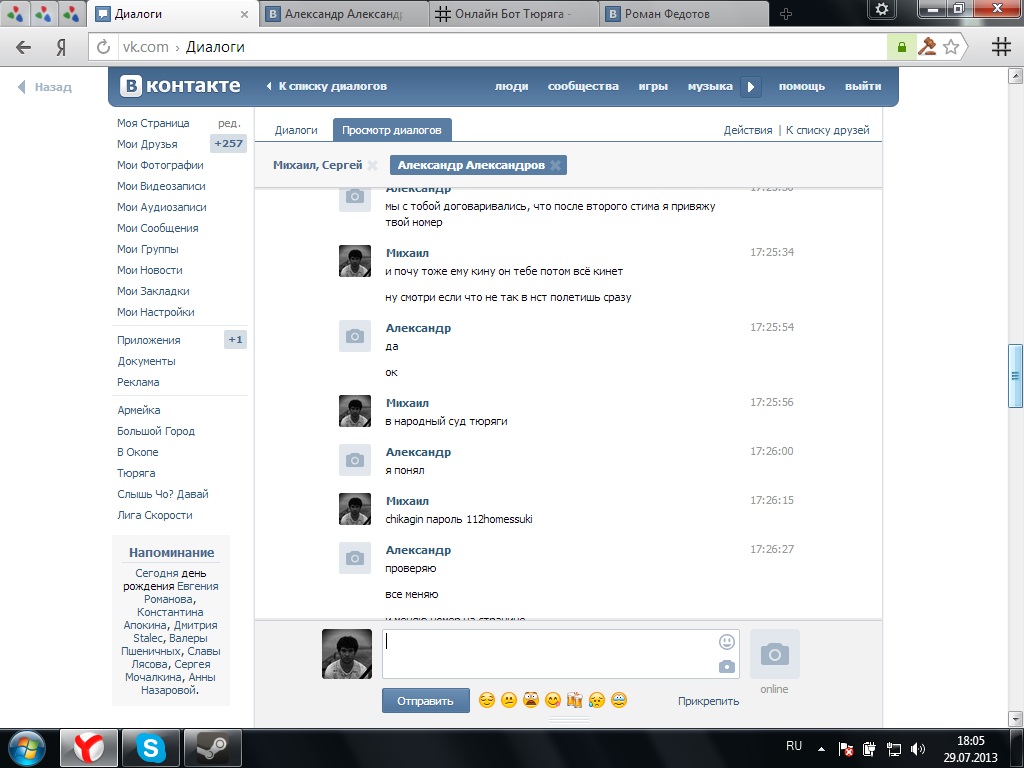Log out with выйти
1024x768 pixels.
coord(863,86)
